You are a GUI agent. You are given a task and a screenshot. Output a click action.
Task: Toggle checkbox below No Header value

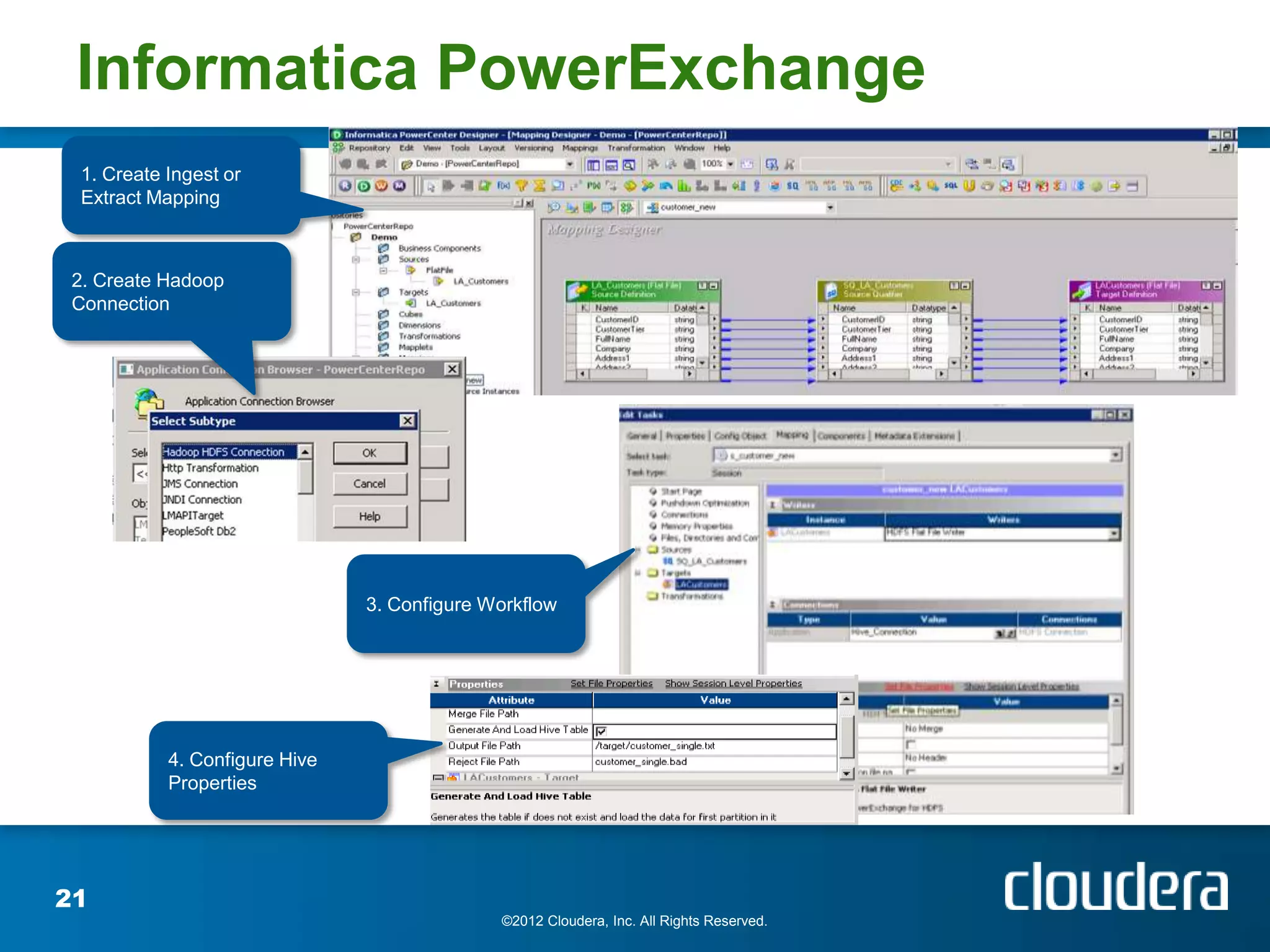point(910,772)
